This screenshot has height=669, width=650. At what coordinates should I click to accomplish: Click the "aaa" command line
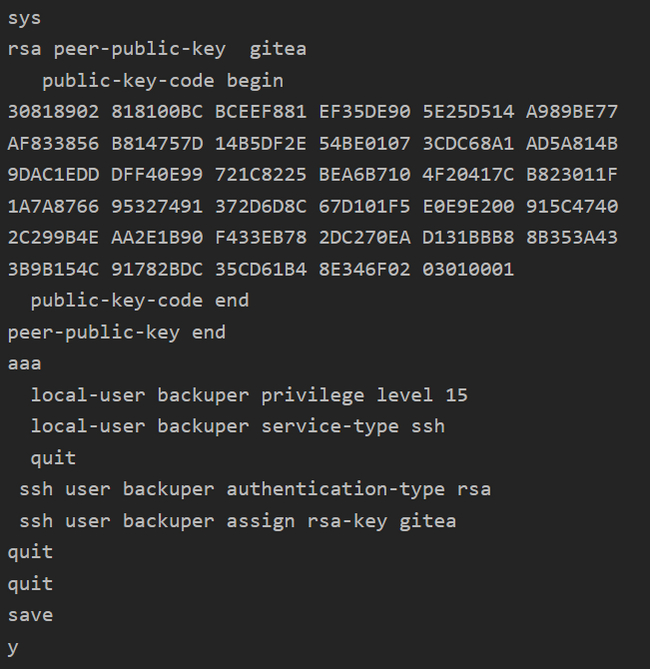tap(24, 363)
